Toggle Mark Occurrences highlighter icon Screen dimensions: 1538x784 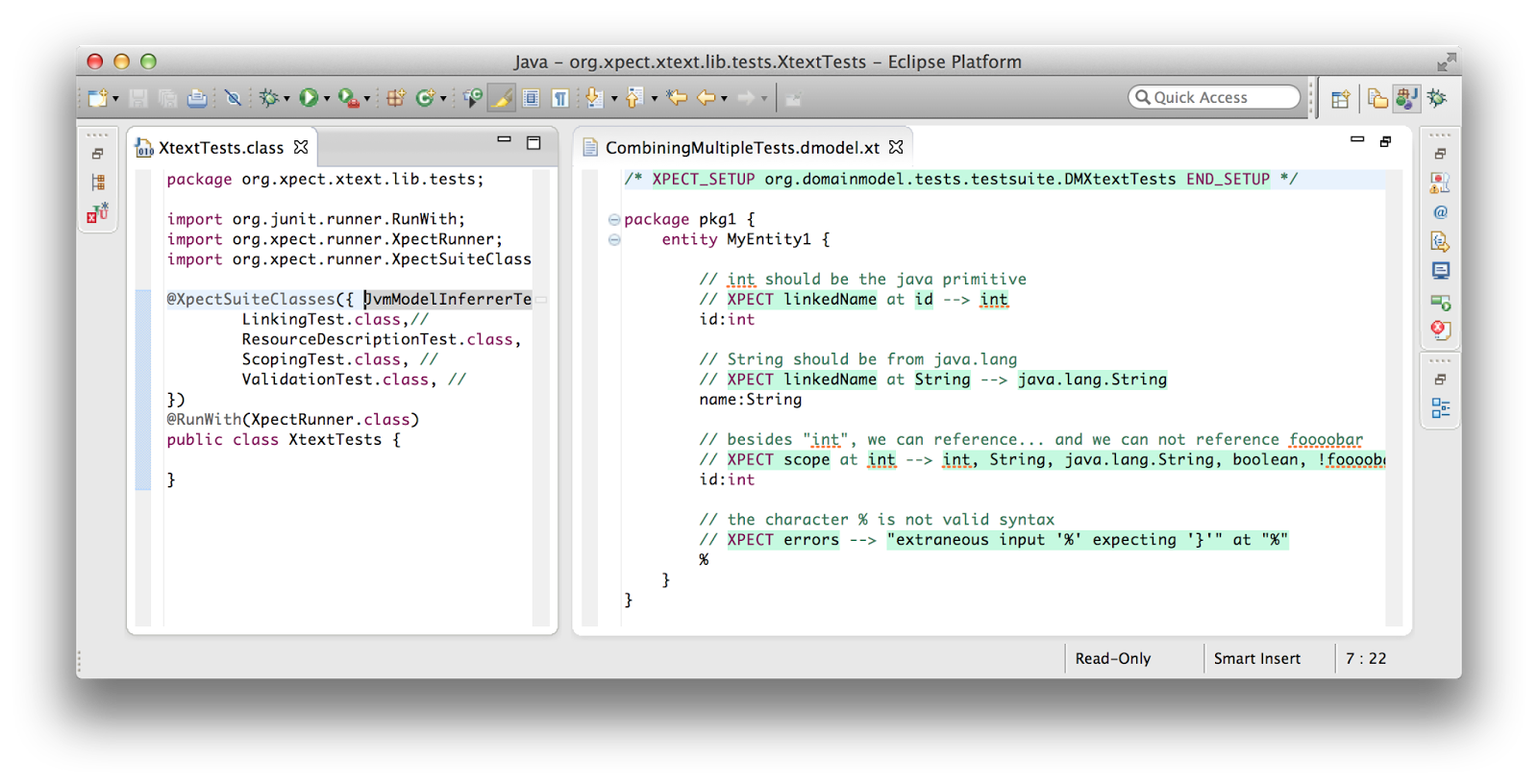(x=502, y=98)
